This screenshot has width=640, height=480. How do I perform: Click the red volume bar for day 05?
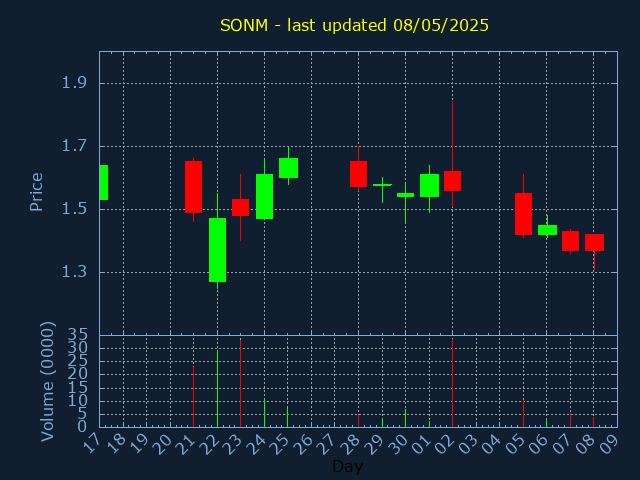coord(523,413)
